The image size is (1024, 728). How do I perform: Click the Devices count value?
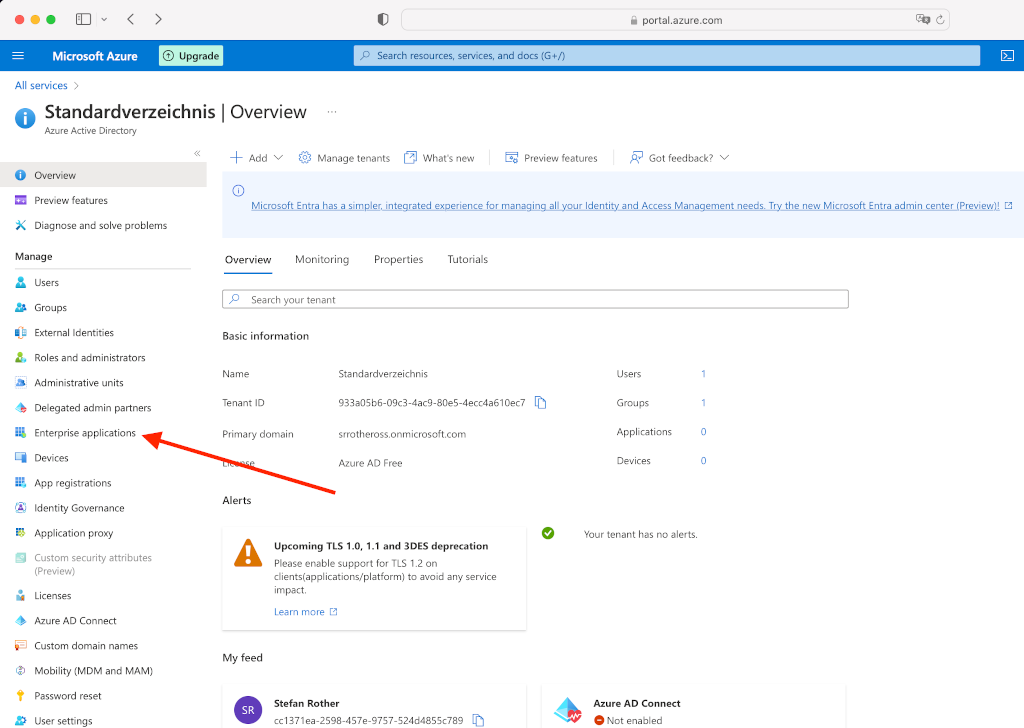click(703, 460)
